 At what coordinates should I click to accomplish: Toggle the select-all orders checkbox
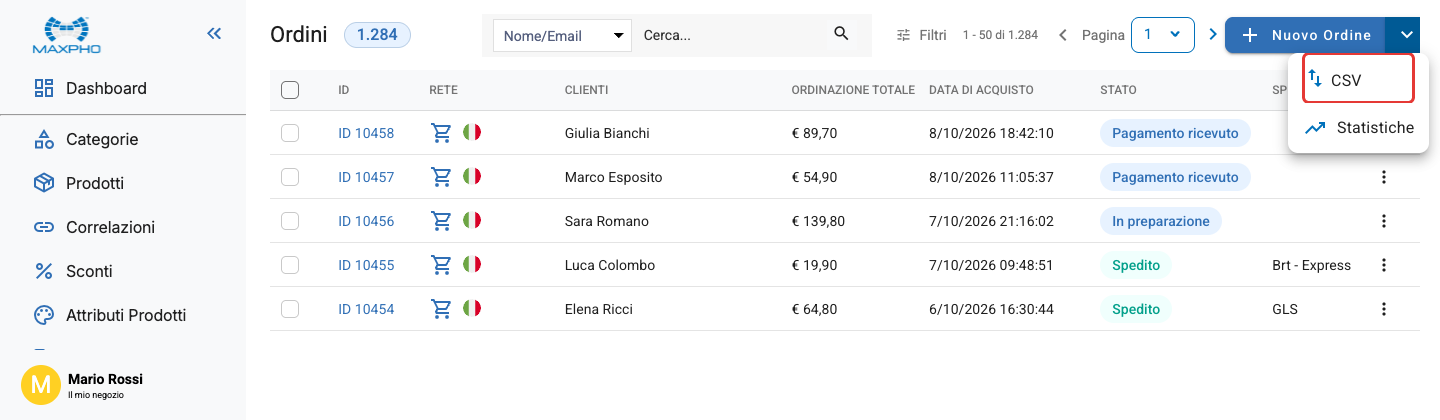pos(290,90)
